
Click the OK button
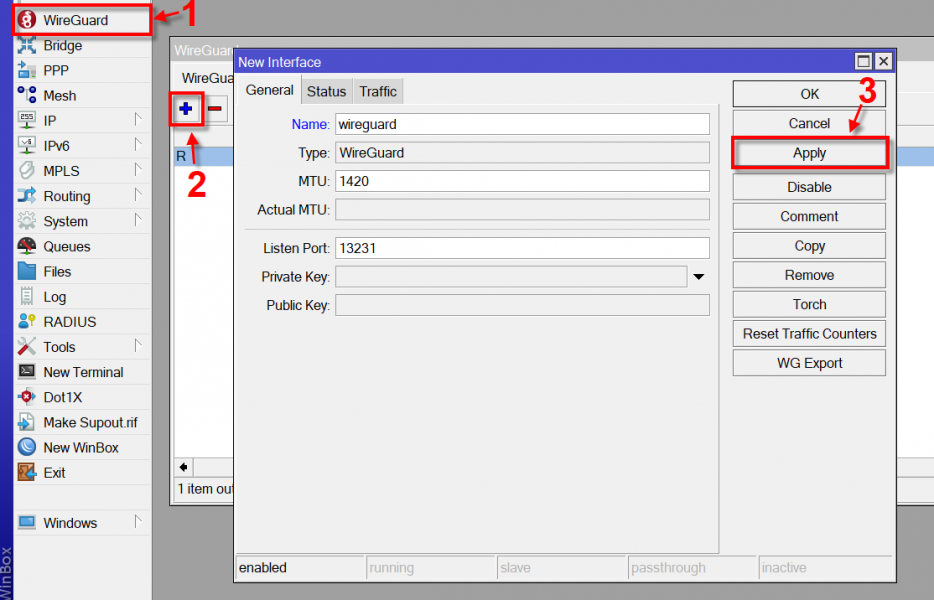coord(809,94)
